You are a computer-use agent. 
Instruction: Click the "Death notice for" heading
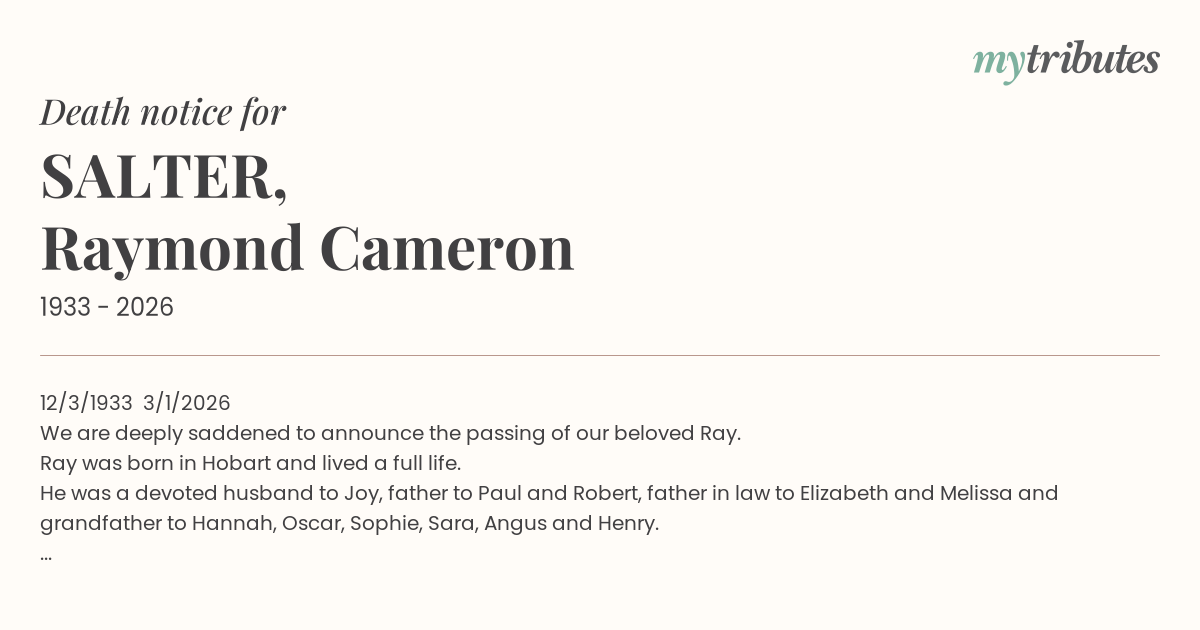click(163, 113)
